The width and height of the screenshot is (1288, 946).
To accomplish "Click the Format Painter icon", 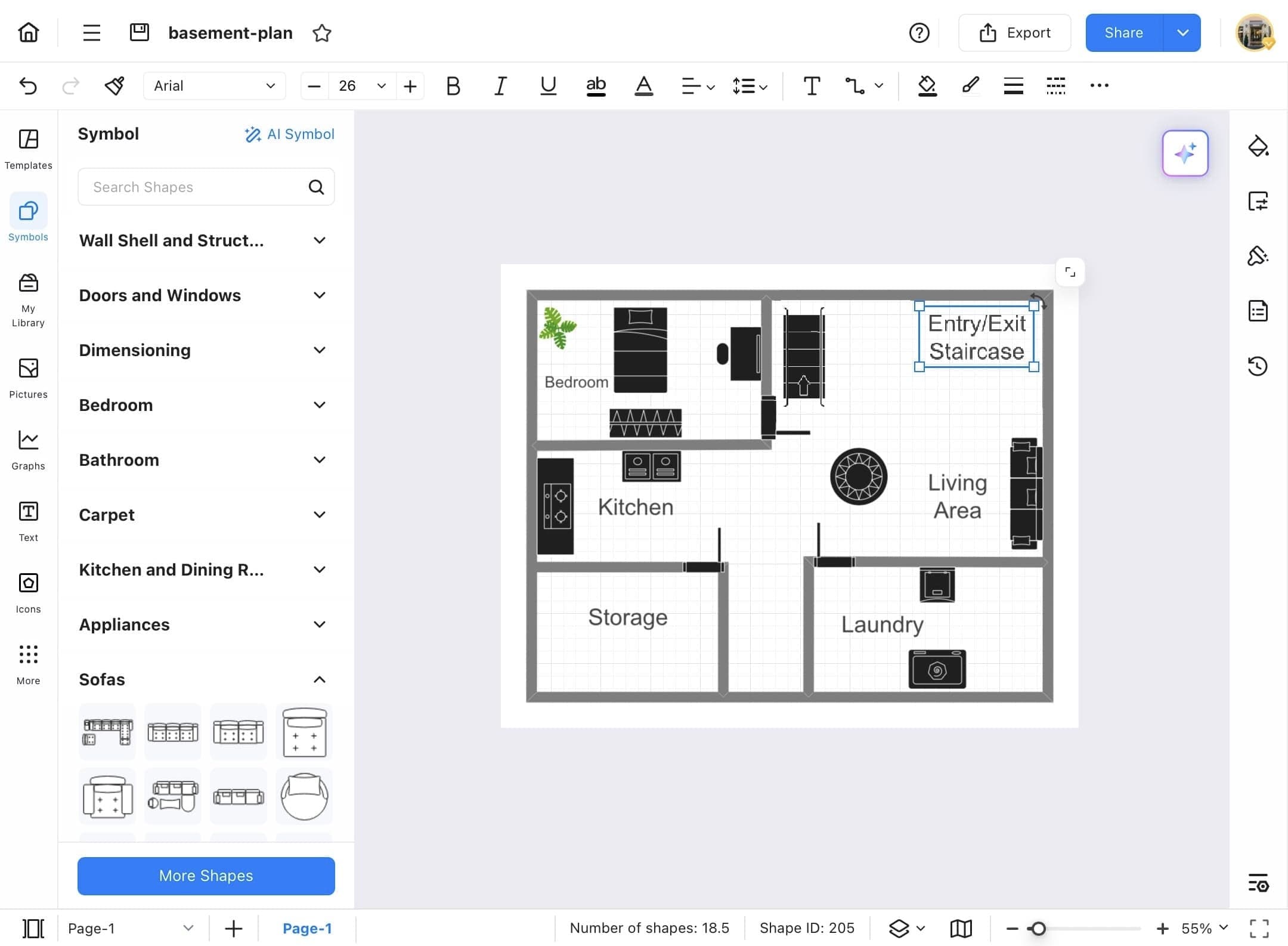I will coord(114,86).
